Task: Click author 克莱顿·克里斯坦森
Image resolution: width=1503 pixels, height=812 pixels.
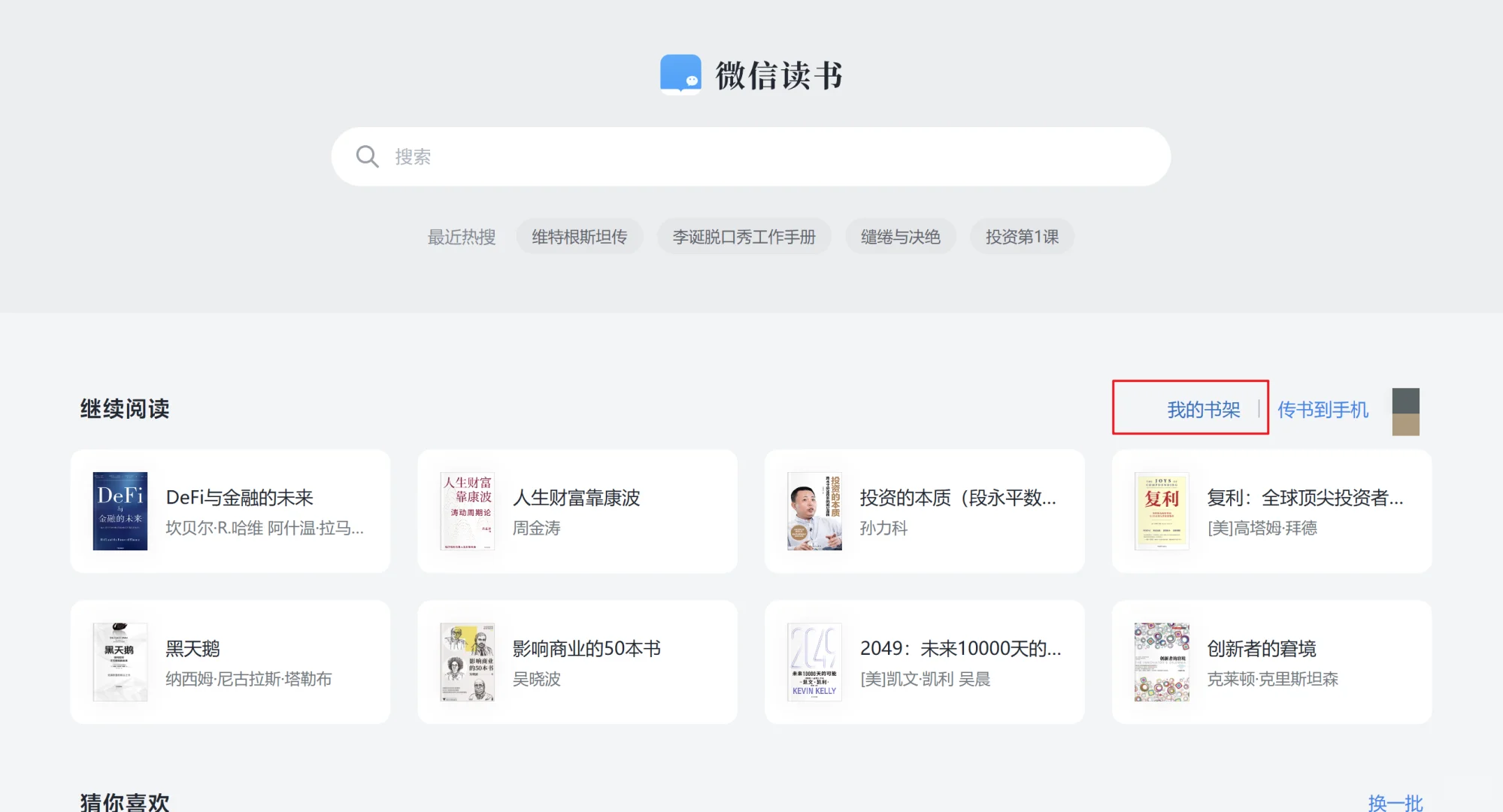Action: [1272, 680]
